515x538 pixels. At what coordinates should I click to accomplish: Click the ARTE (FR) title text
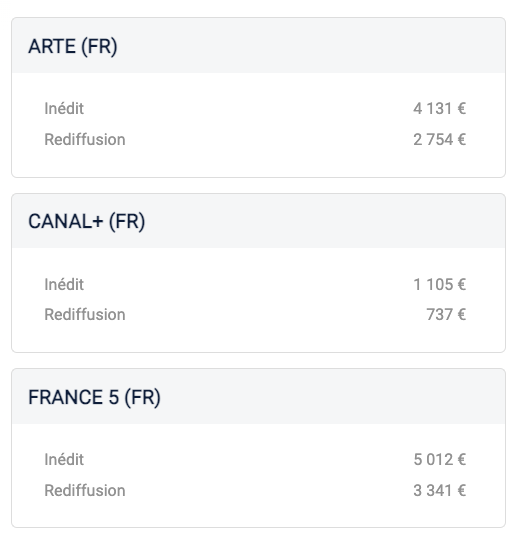click(x=73, y=46)
